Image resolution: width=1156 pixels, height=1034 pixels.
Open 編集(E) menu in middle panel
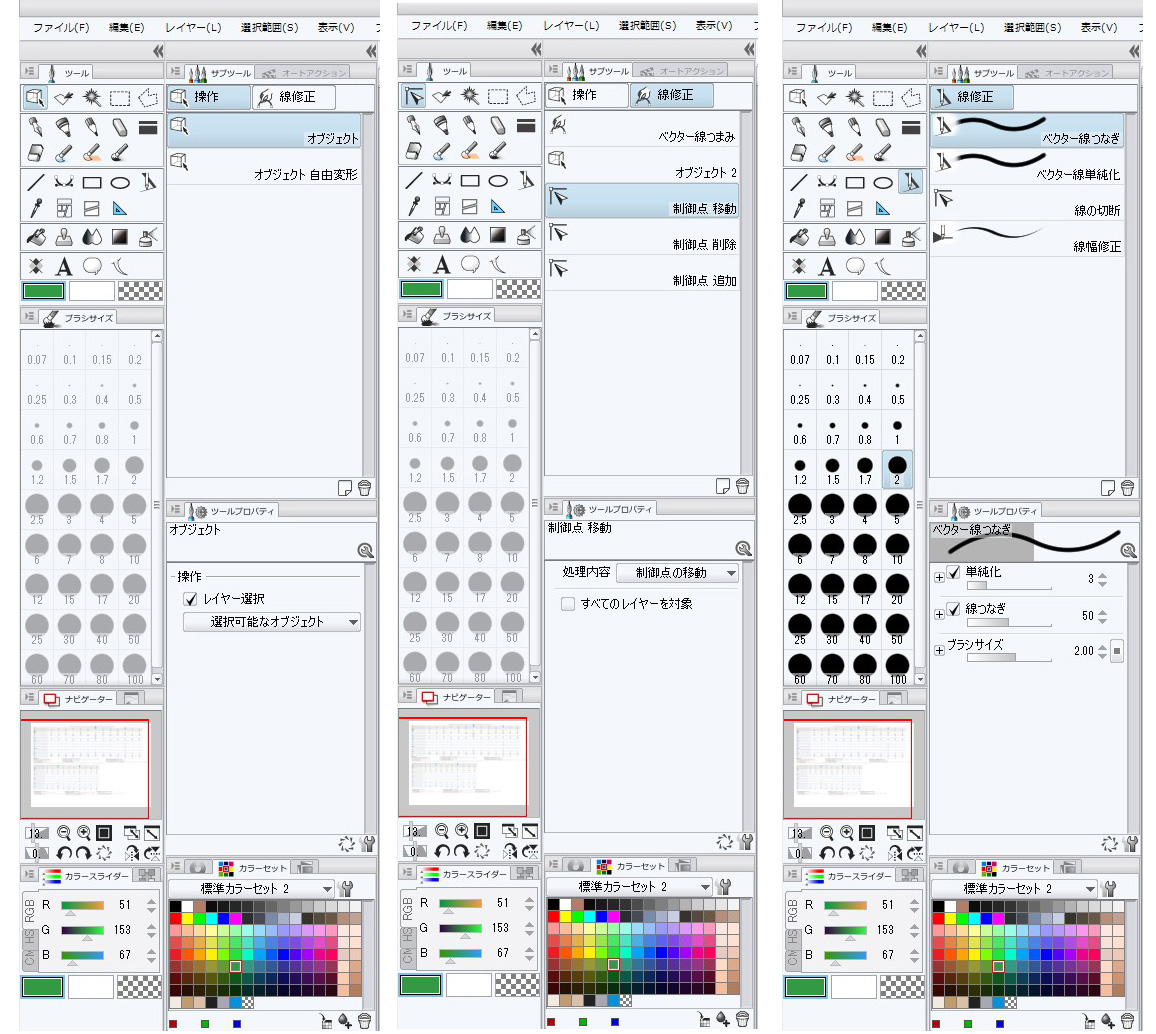click(x=505, y=25)
